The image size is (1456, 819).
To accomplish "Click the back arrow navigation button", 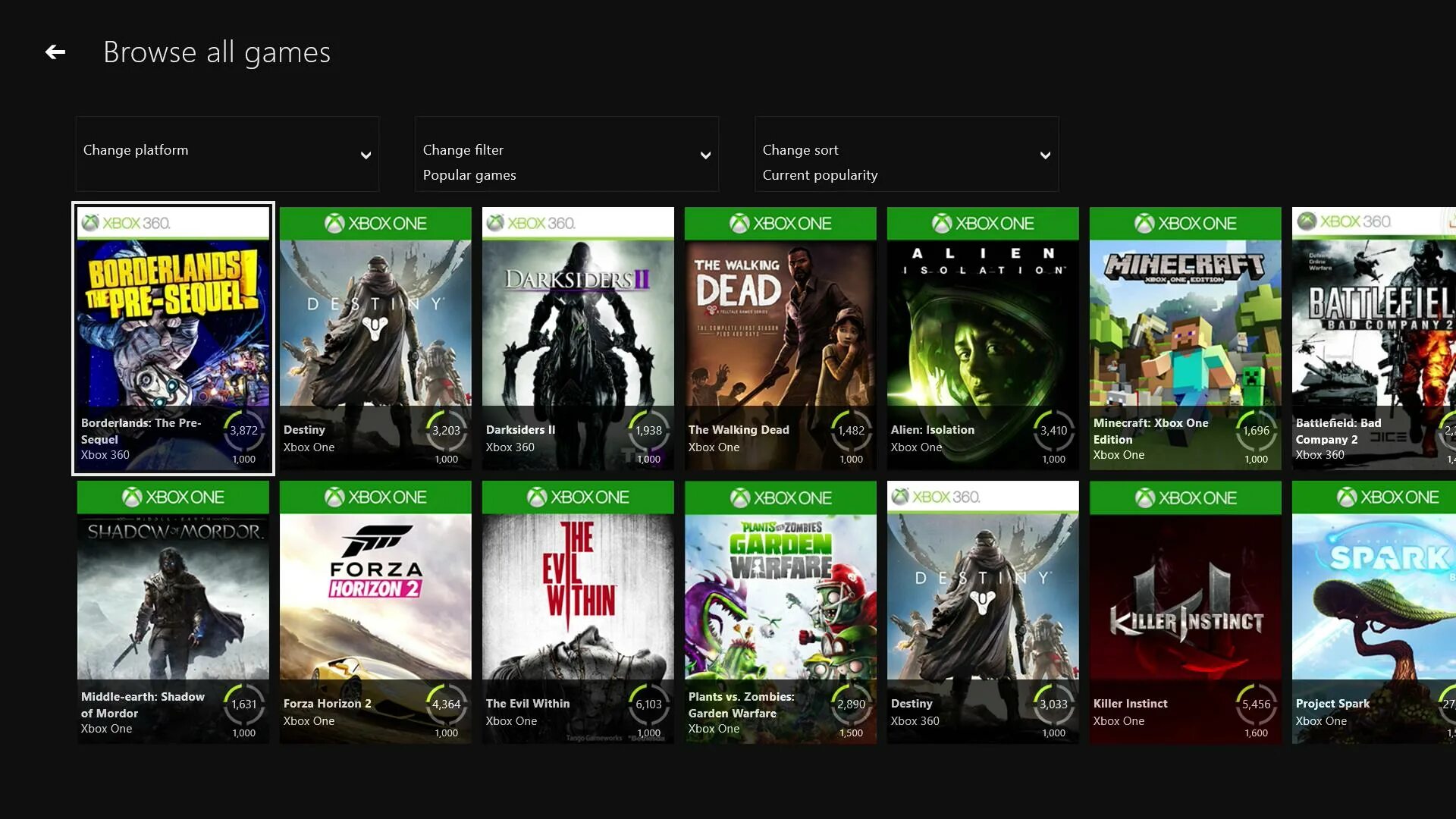I will click(x=54, y=51).
